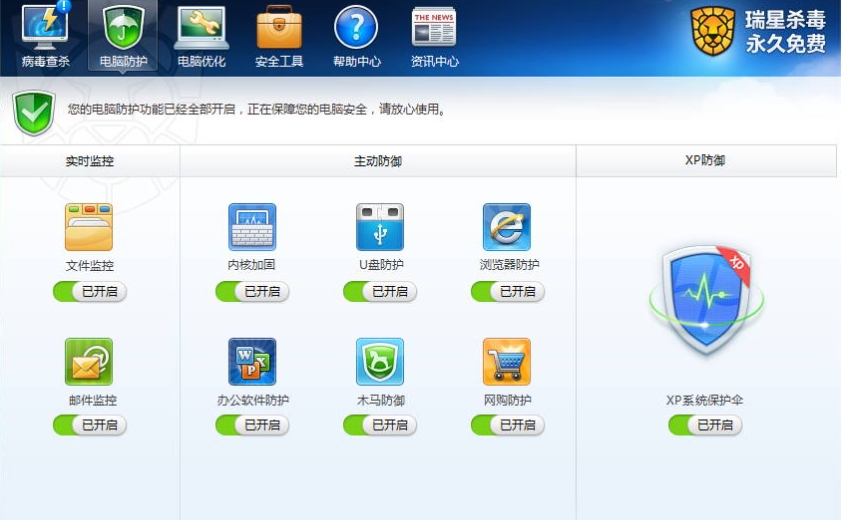Switch to the 电脑优化 tab

click(201, 36)
